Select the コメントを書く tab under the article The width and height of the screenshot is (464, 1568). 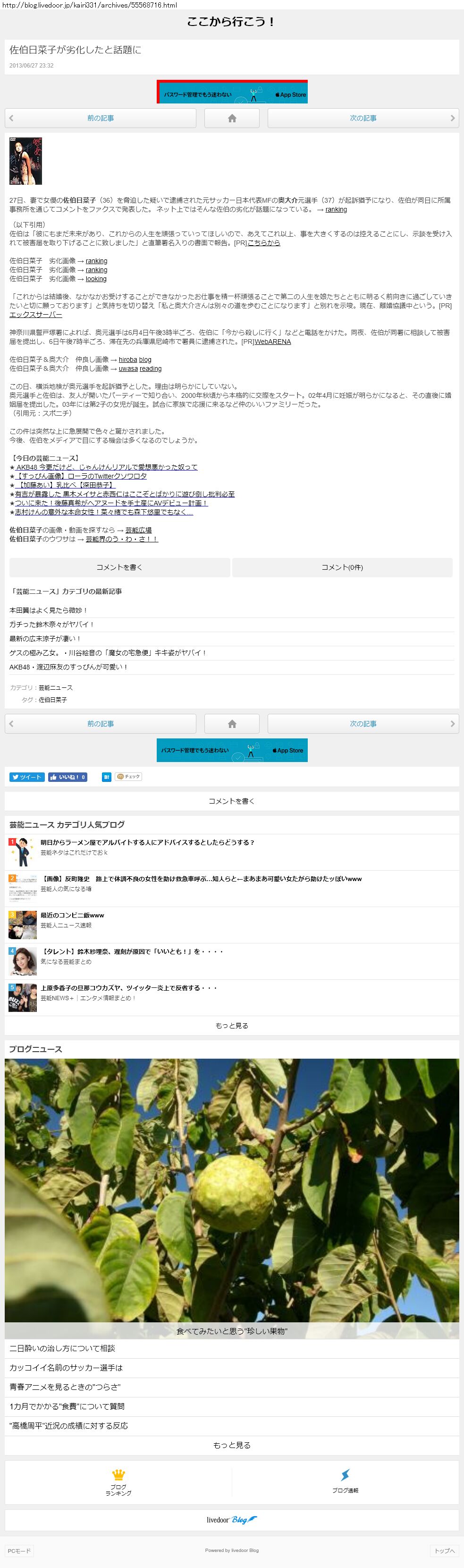tap(119, 567)
